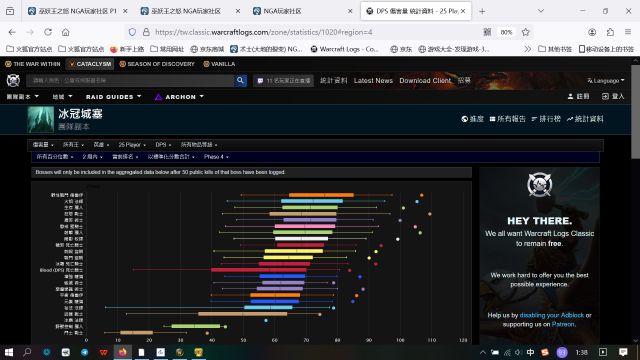Switch to Season of Discovery tab
Image resolution: width=640 pixels, height=360 pixels.
point(157,64)
